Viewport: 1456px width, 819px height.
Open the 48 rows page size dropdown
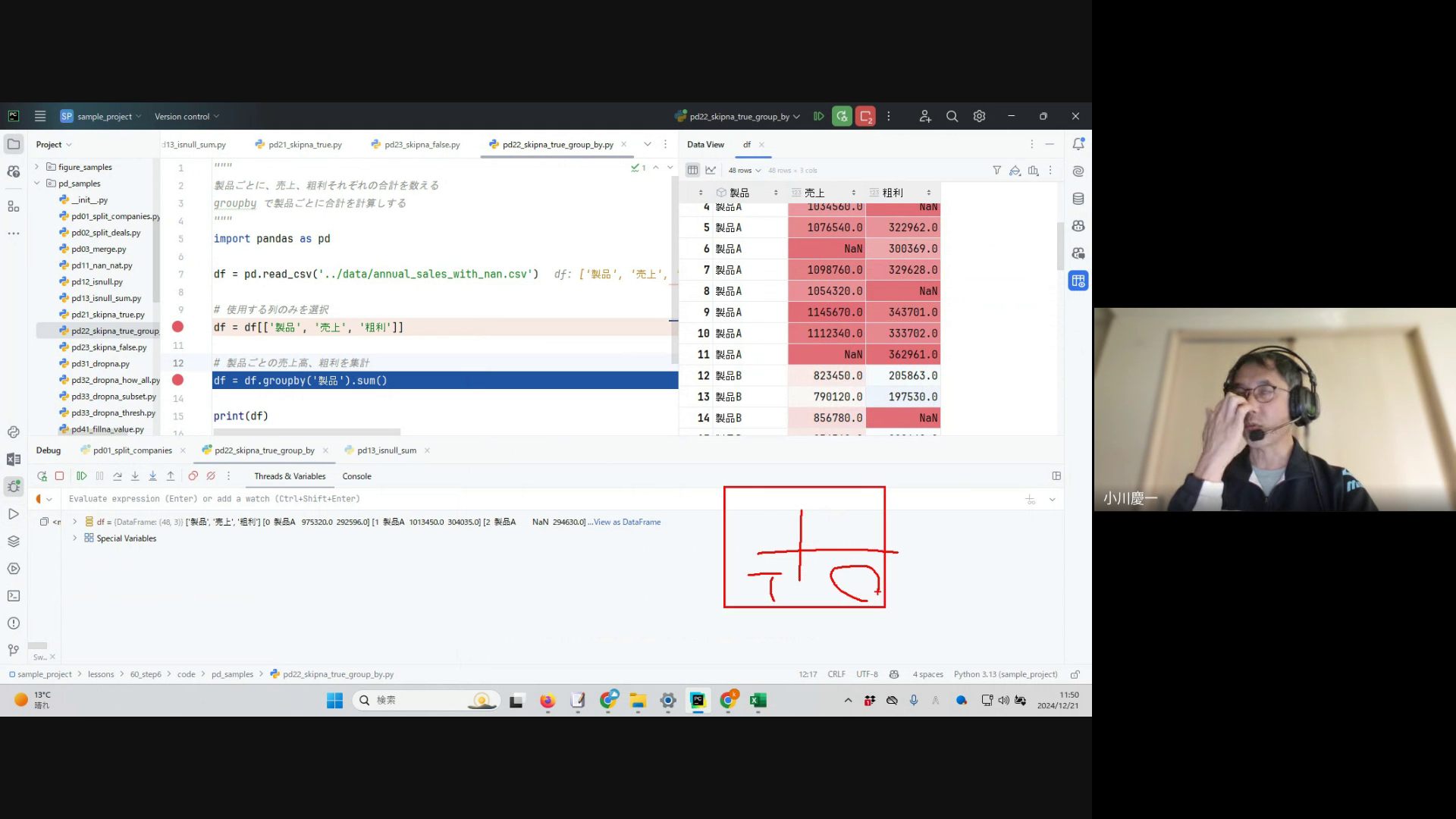(744, 171)
